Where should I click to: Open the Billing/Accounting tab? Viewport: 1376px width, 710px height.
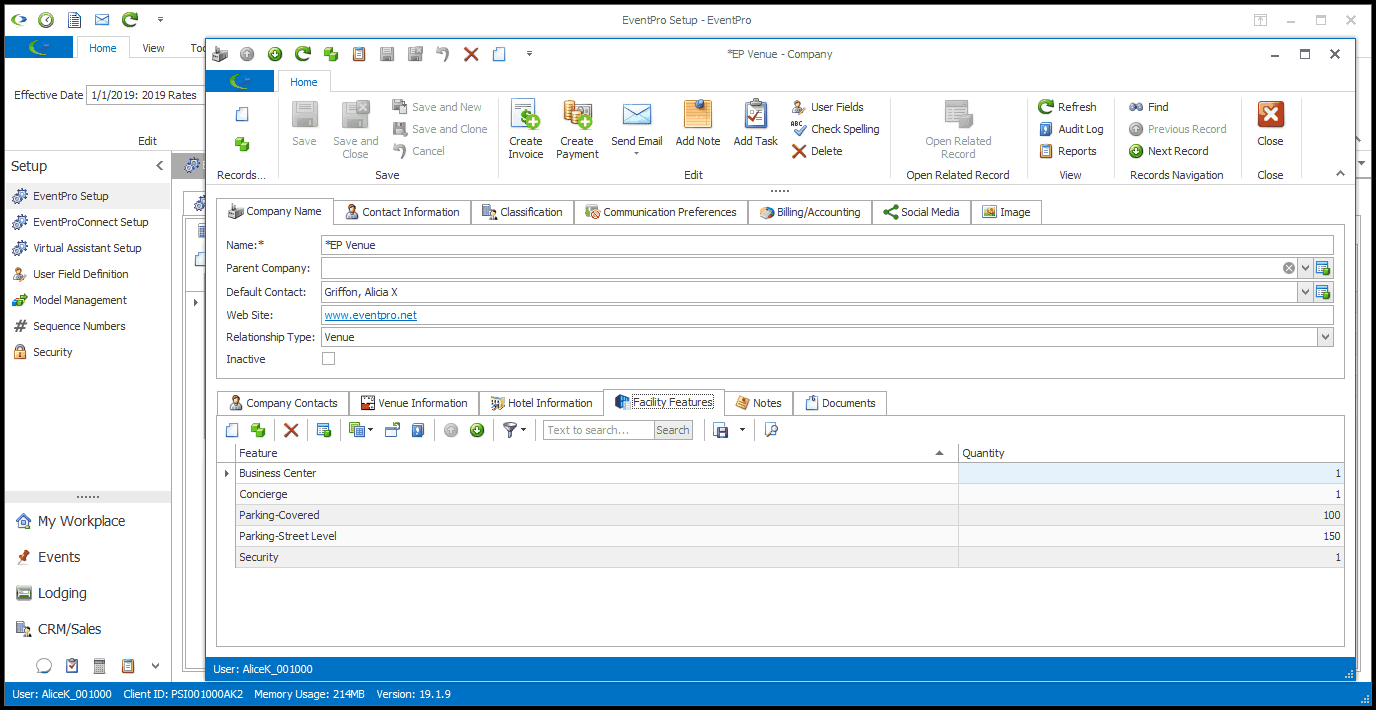pos(810,212)
